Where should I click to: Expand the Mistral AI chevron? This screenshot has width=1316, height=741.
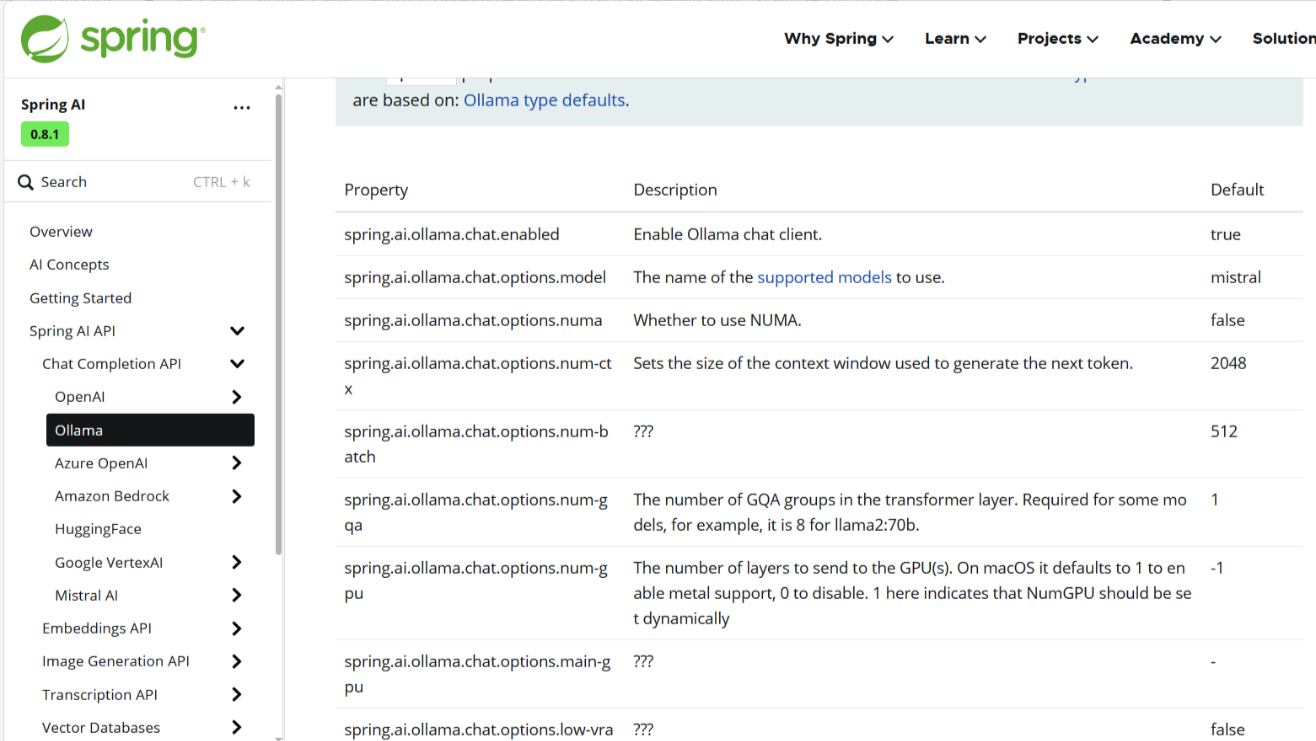tap(237, 595)
